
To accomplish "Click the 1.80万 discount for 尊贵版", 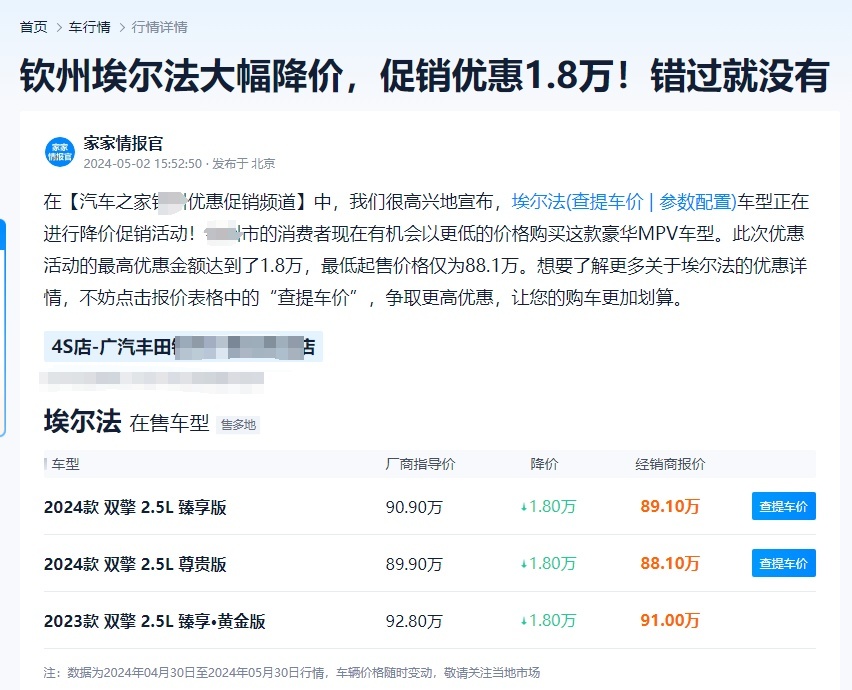I will [x=548, y=563].
